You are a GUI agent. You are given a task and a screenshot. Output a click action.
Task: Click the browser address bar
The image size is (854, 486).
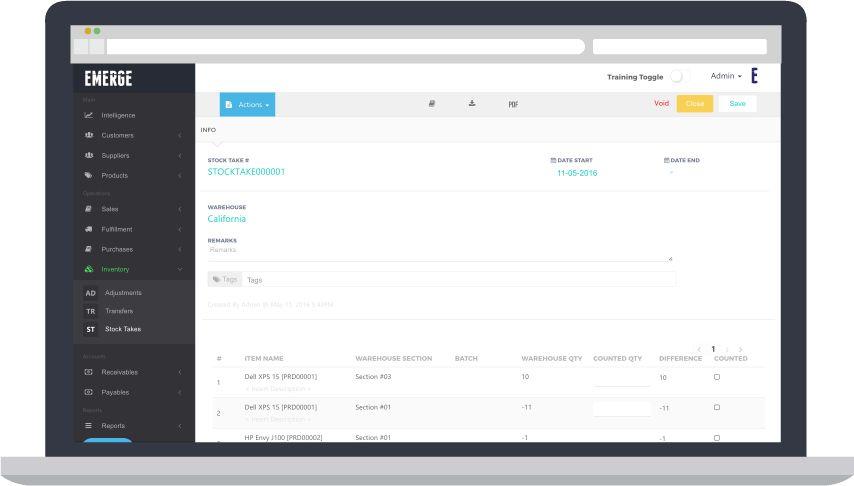[345, 46]
